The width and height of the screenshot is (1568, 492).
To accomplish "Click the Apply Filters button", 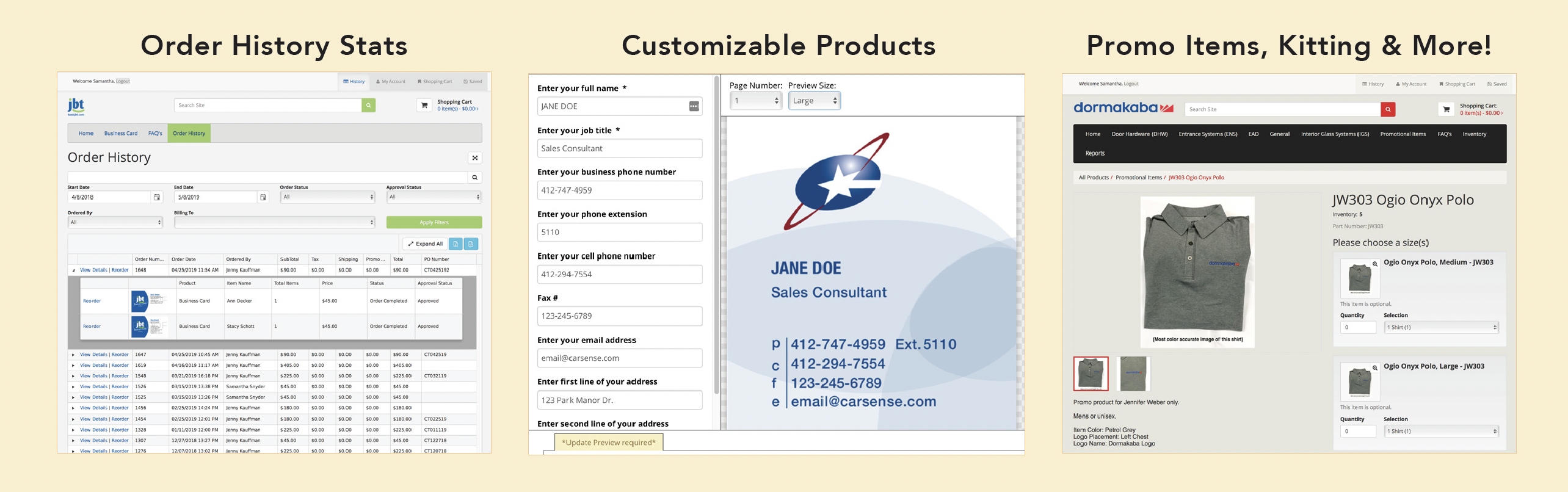I will [434, 223].
